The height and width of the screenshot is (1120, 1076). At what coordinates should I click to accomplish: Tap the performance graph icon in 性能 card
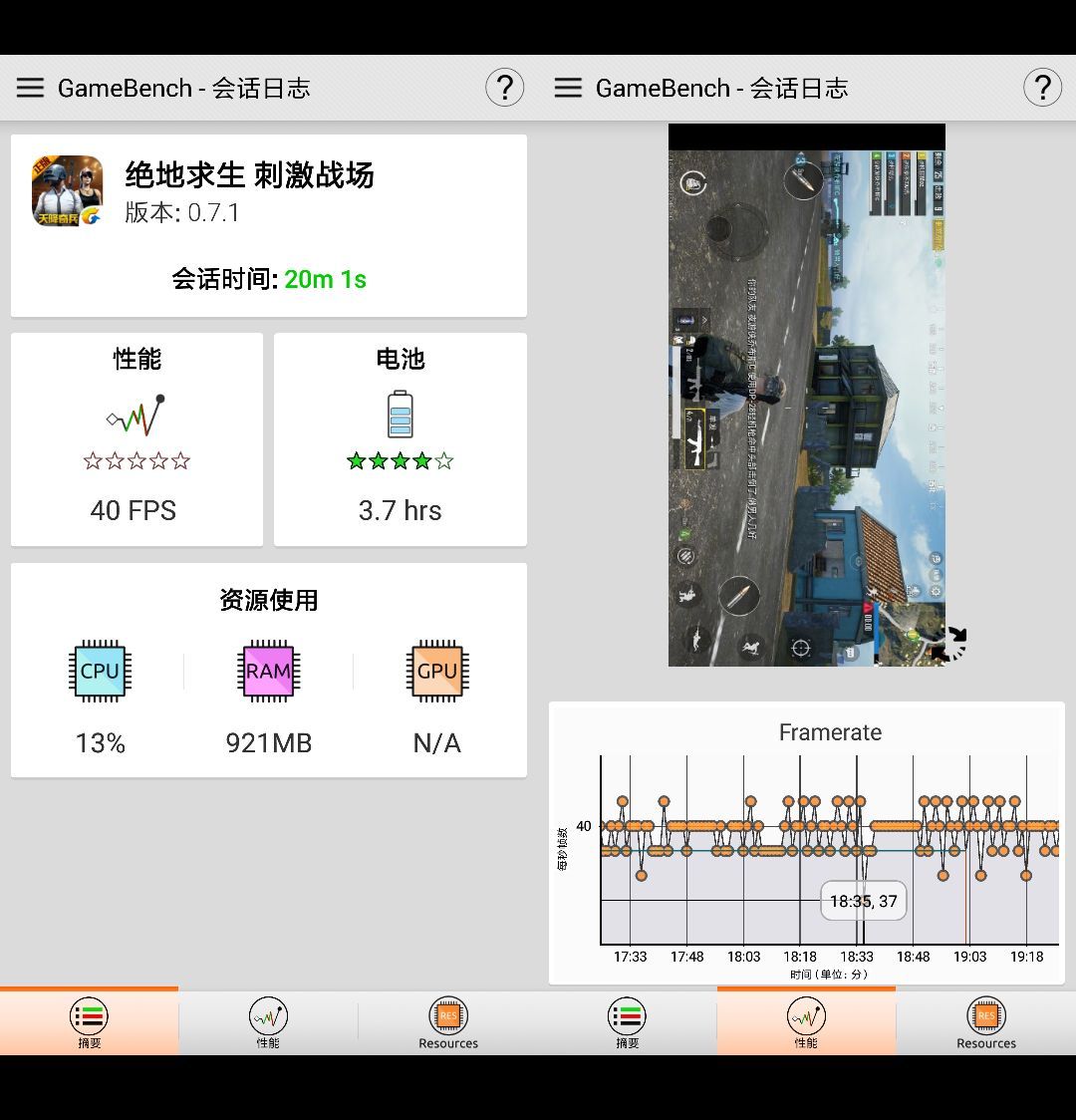136,416
